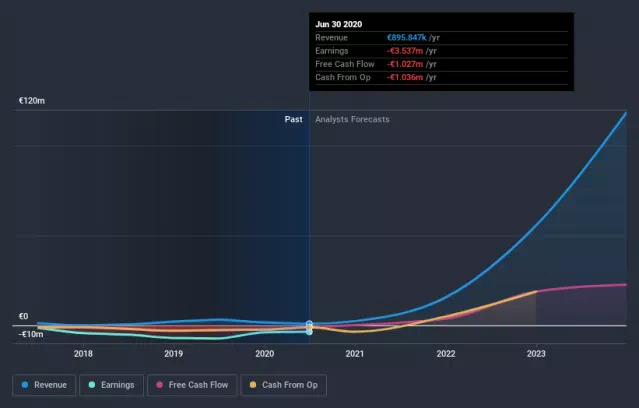639x408 pixels.
Task: Click the 2023 x-axis year label
Action: click(536, 353)
